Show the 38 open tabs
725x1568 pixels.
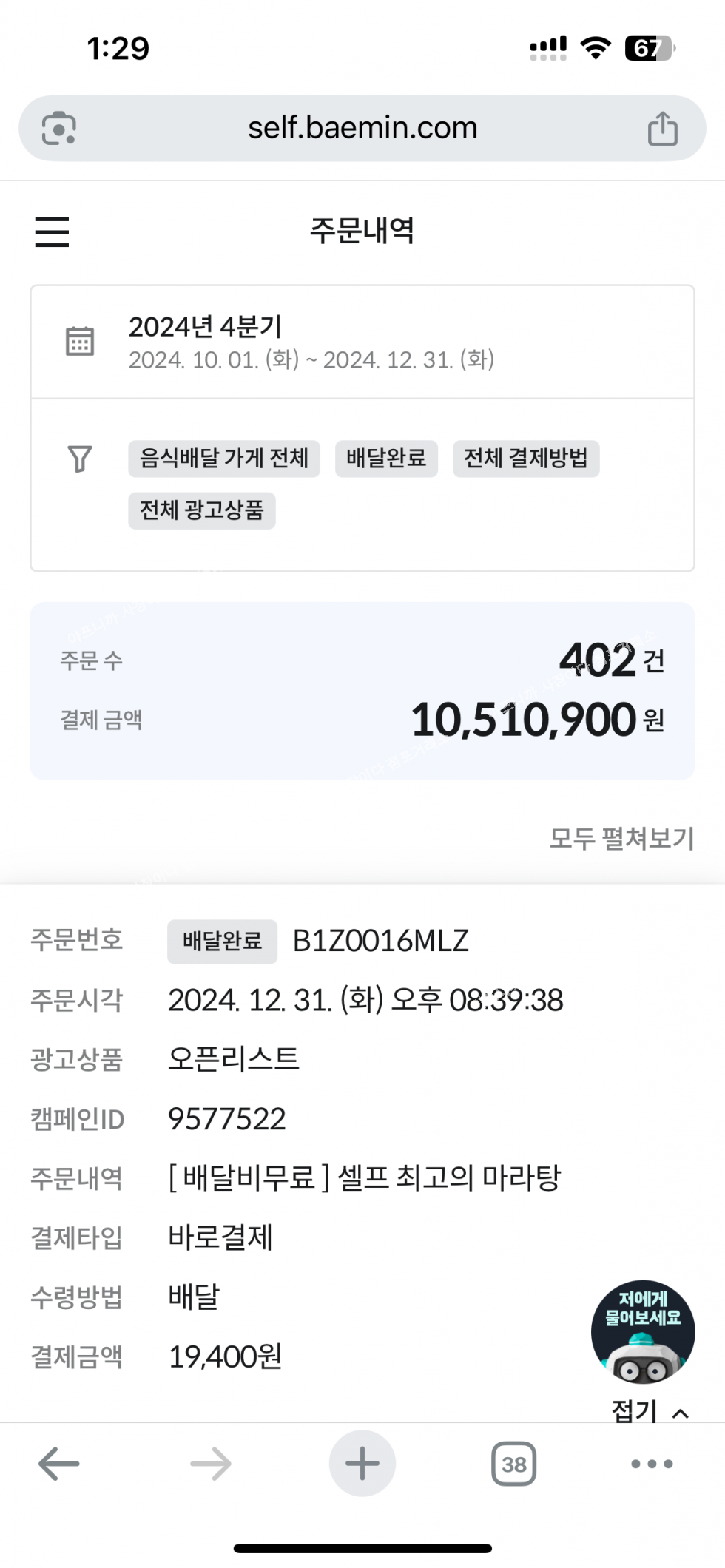[x=513, y=1464]
